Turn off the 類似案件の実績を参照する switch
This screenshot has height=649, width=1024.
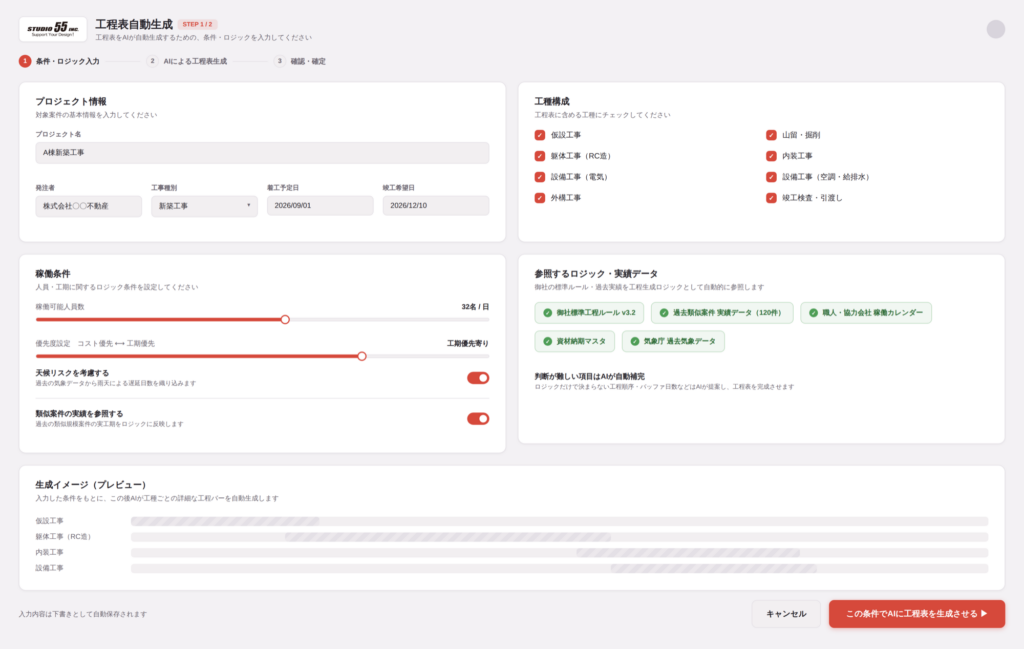478,419
